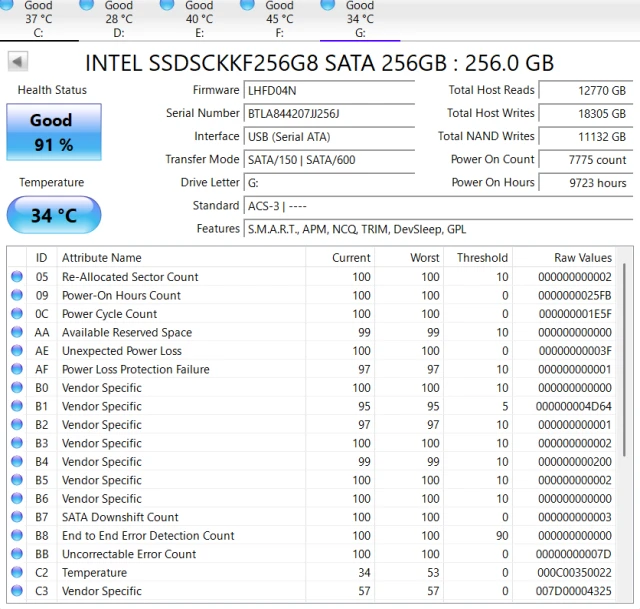Click status dot for C2 Temperature row
The image size is (640, 609).
(x=17, y=572)
